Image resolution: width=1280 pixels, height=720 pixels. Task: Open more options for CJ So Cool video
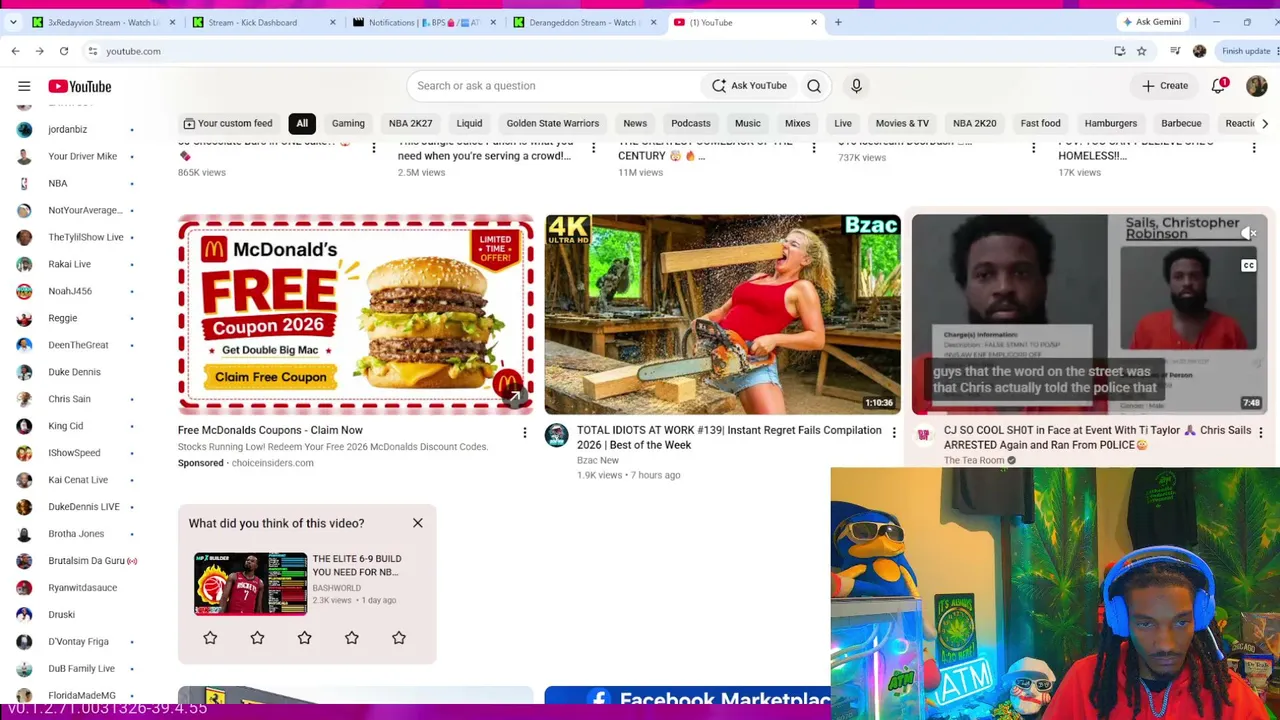click(1260, 433)
